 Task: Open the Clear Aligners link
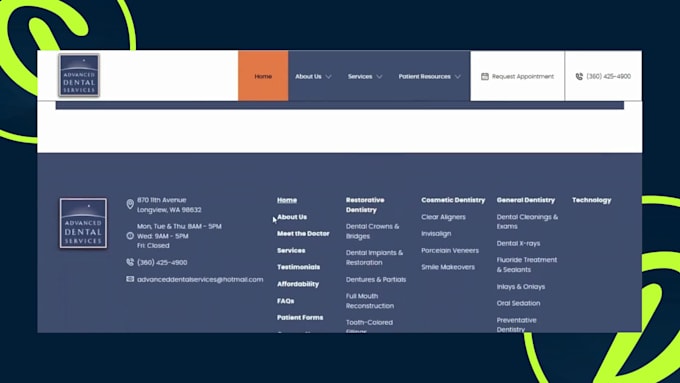tap(443, 217)
